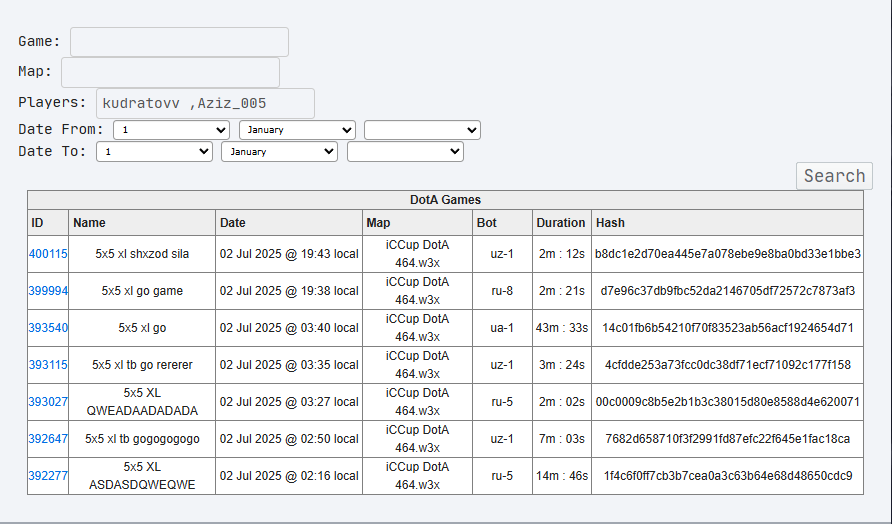Click the ID column header
The image size is (892, 524).
pyautogui.click(x=48, y=223)
